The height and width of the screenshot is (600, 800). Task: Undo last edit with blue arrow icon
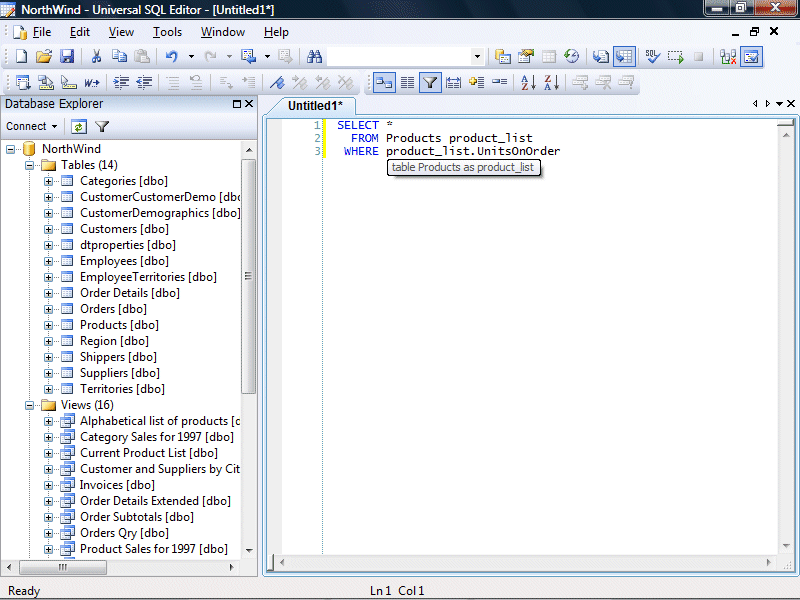tap(171, 56)
